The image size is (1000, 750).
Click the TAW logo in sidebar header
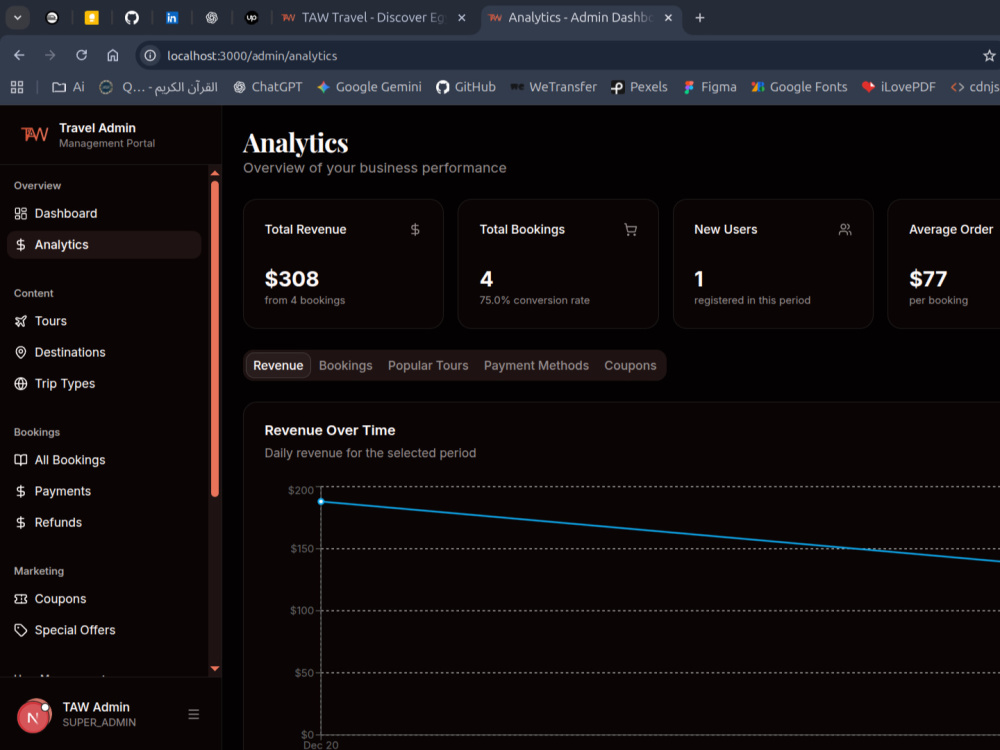[x=34, y=135]
